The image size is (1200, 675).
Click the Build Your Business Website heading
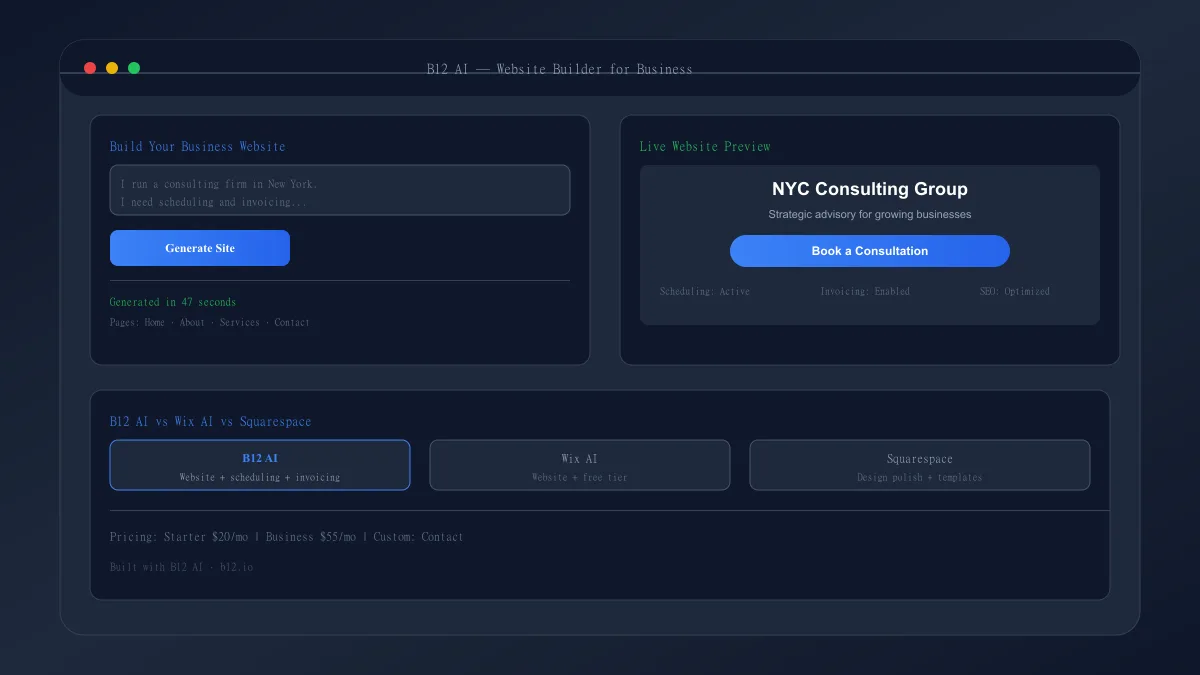[198, 146]
